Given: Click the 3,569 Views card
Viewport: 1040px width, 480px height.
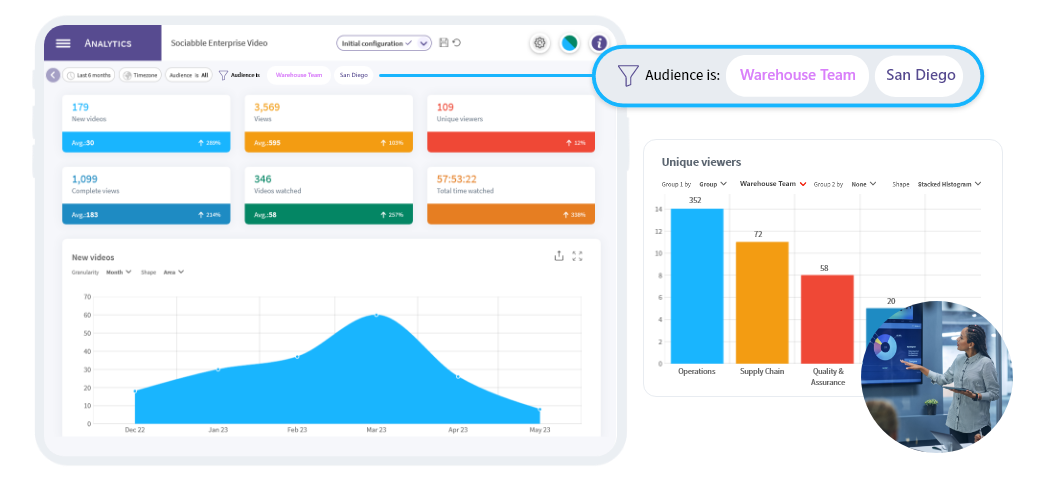Looking at the screenshot, I should coord(329,123).
